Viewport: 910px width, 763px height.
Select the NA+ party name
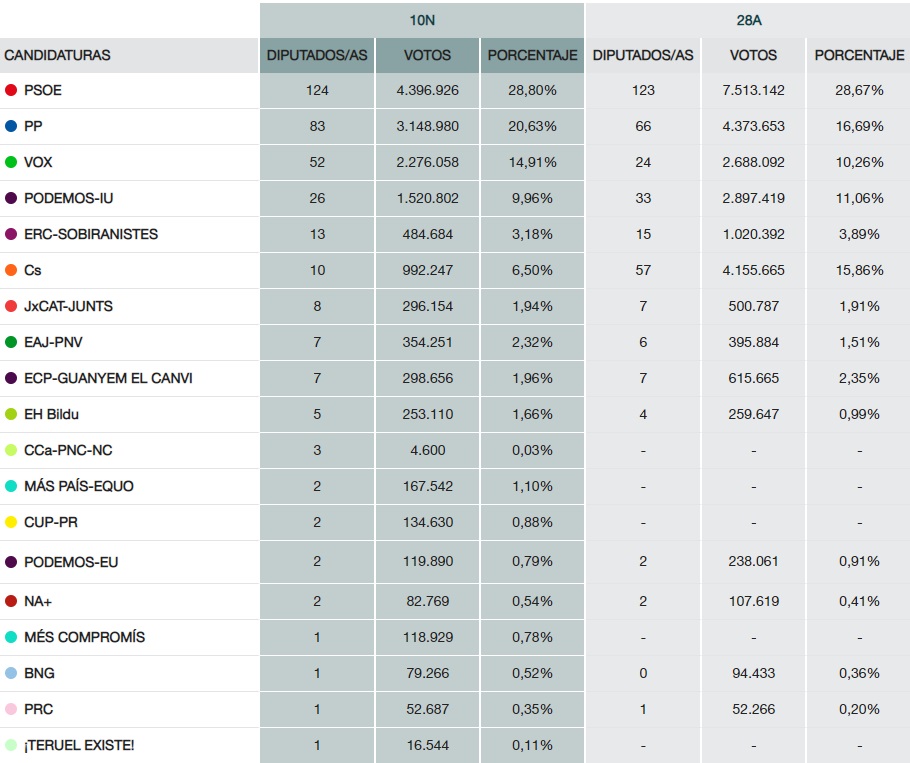tap(38, 601)
